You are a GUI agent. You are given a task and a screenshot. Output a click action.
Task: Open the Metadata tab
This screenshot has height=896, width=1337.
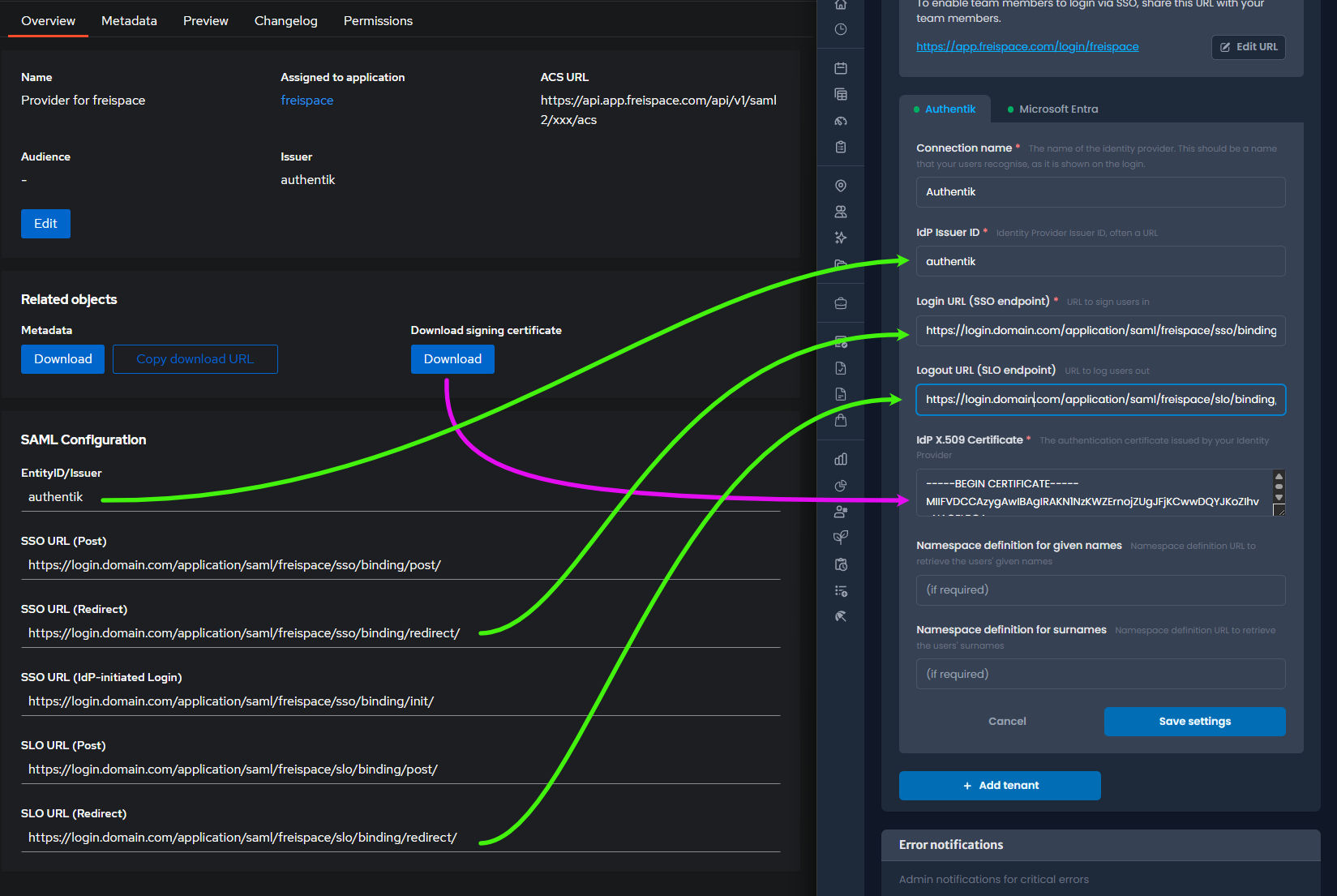(129, 20)
